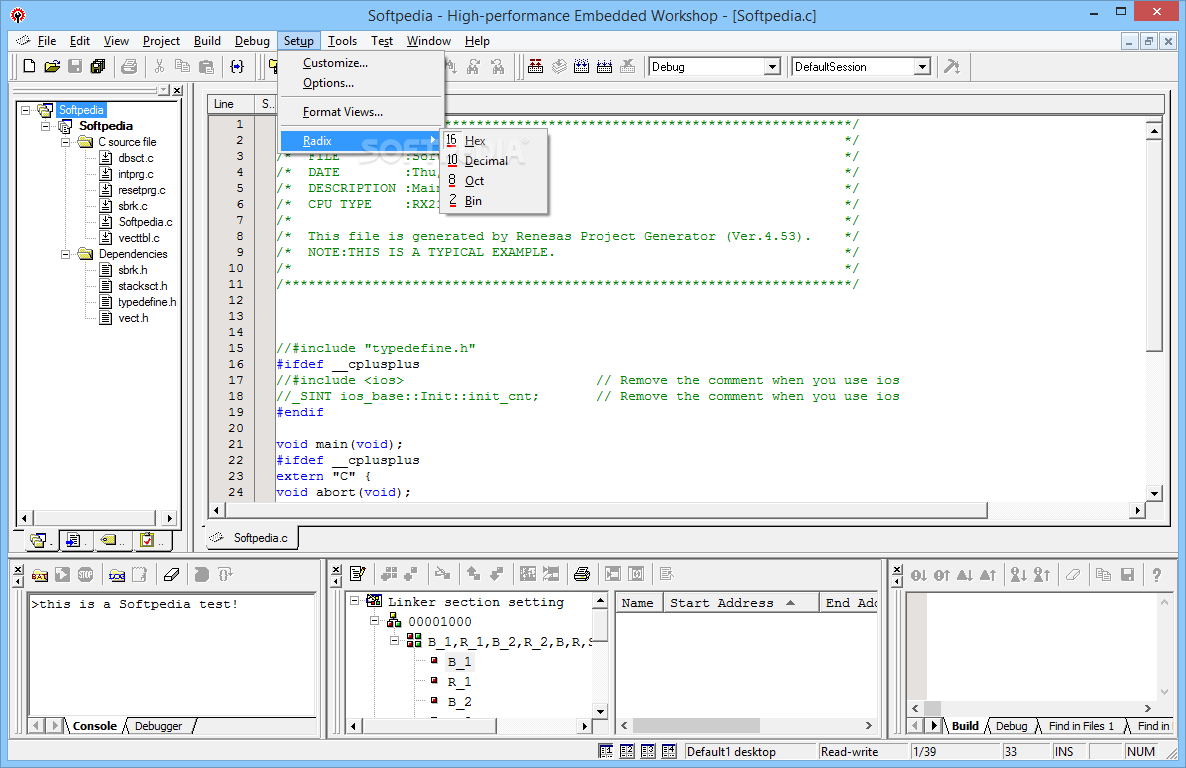The image size is (1186, 768).
Task: Switch to Find in Files 1 tab
Action: [1081, 726]
